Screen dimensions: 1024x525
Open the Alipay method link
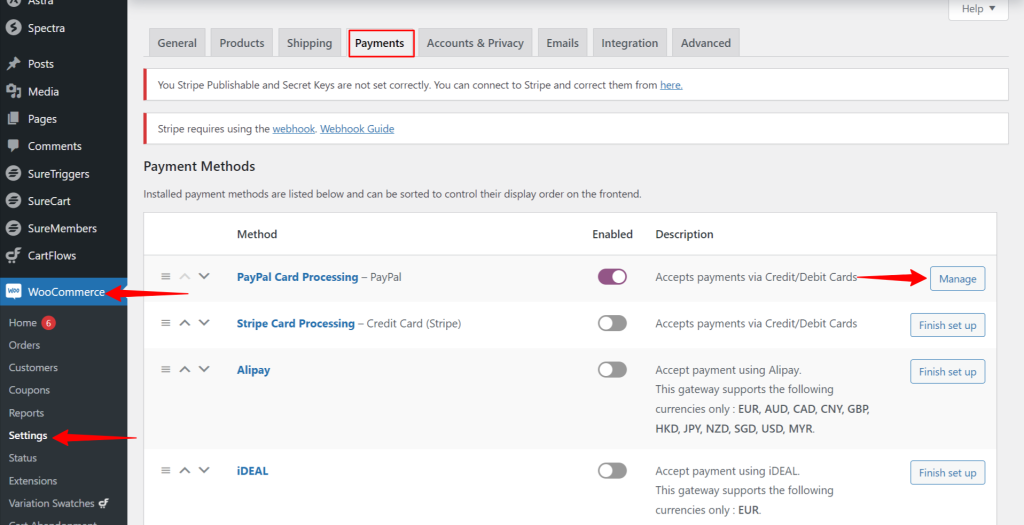pos(253,370)
